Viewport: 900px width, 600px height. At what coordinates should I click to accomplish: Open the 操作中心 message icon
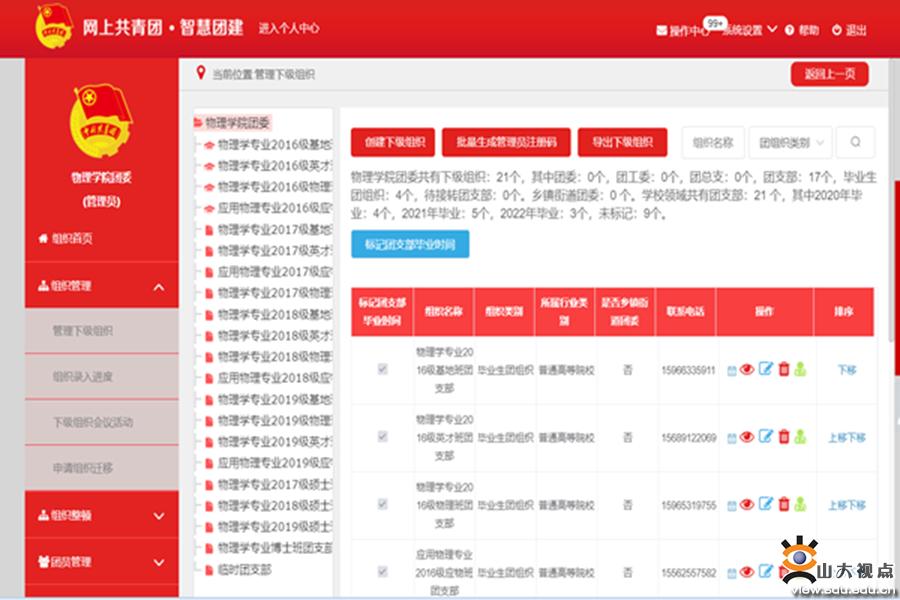tap(662, 30)
